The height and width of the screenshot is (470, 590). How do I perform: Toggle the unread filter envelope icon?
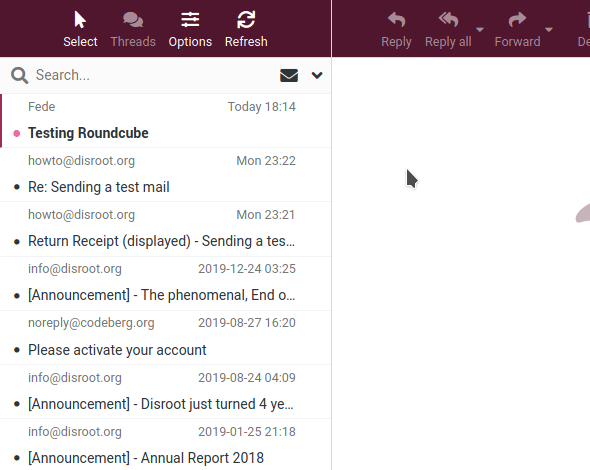[289, 75]
